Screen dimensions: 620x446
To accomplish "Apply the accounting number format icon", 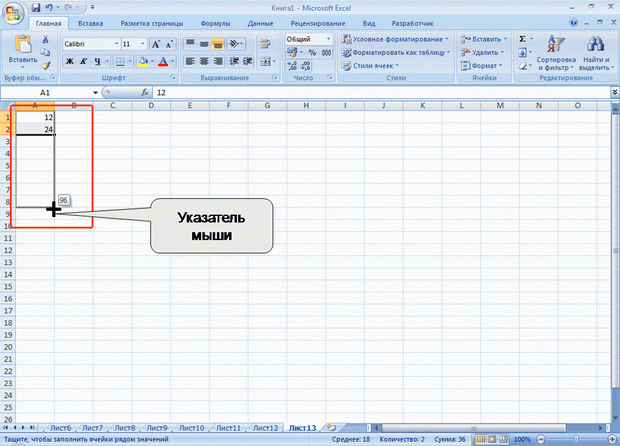I will [x=292, y=52].
